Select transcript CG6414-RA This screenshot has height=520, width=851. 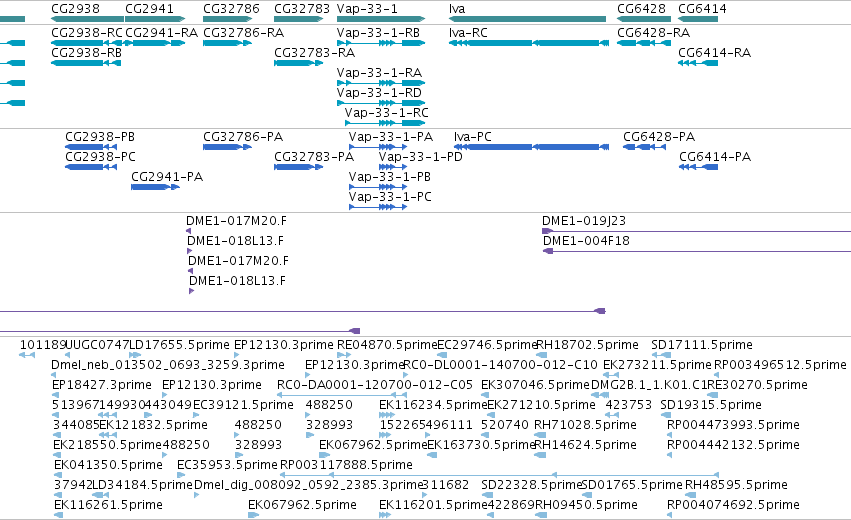(x=698, y=63)
